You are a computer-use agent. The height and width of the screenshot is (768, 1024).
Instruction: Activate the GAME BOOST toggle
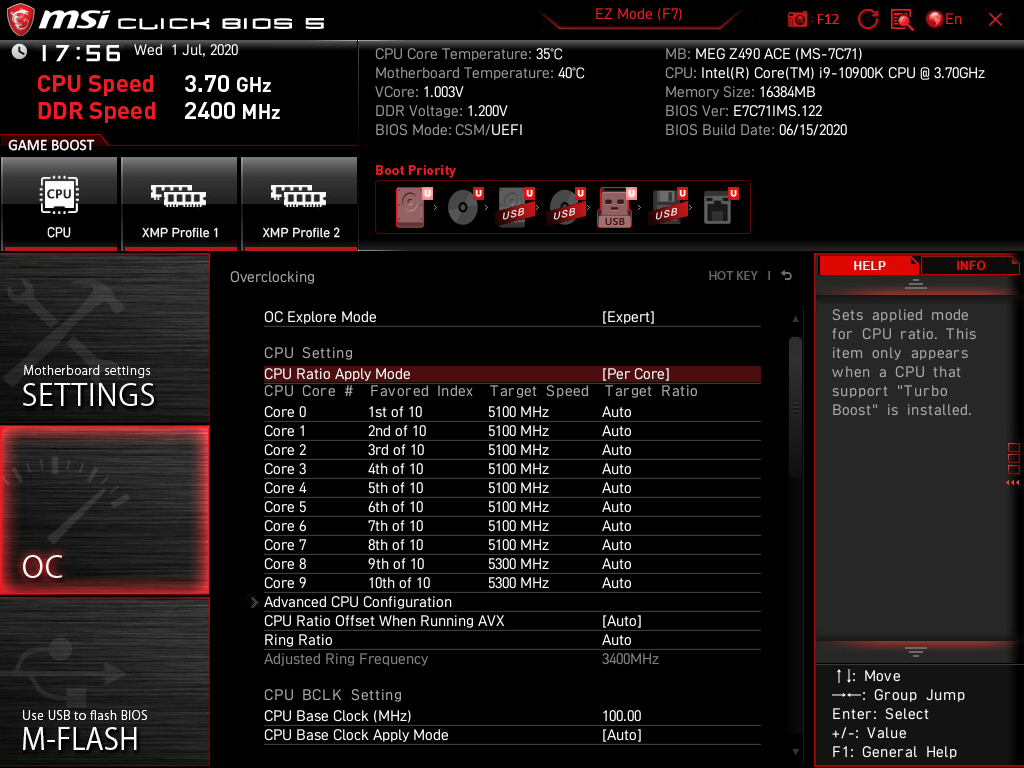click(x=60, y=204)
